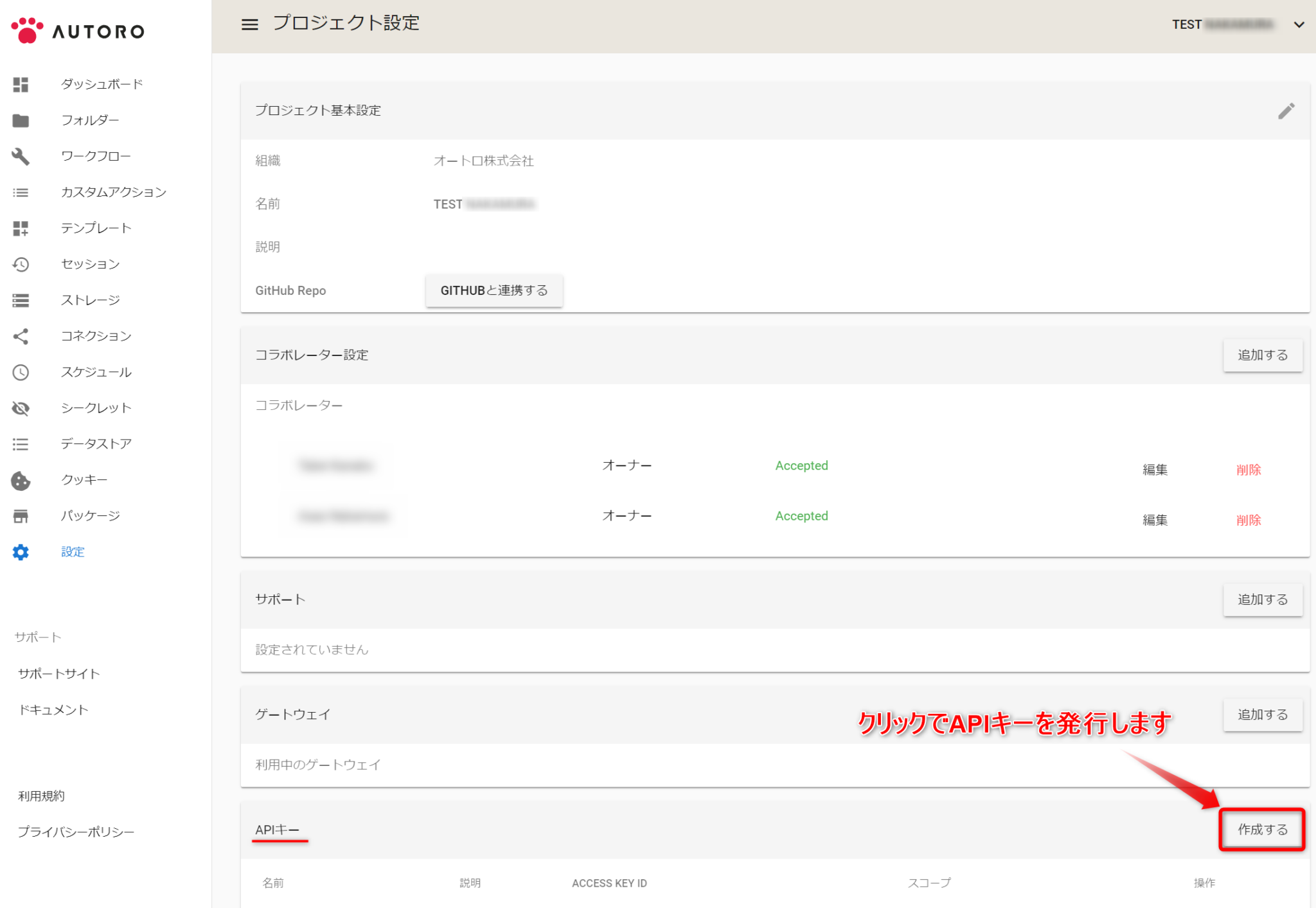Screen dimensions: 1316x908
Task: Click the clock schedule icon
Action: [x=21, y=372]
